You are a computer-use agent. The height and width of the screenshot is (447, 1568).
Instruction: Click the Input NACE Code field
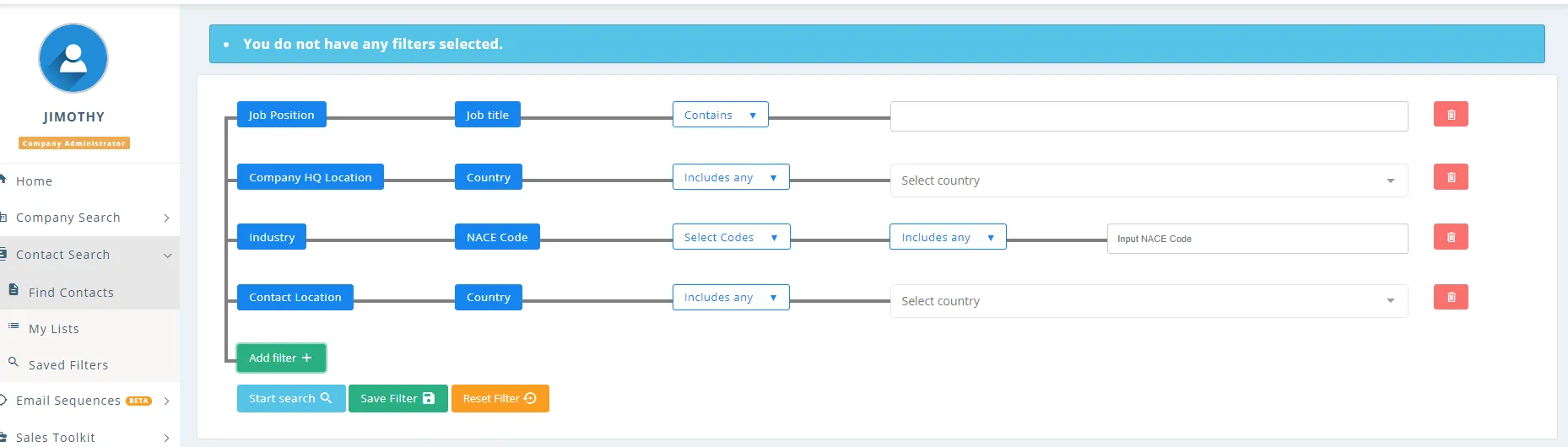1257,239
